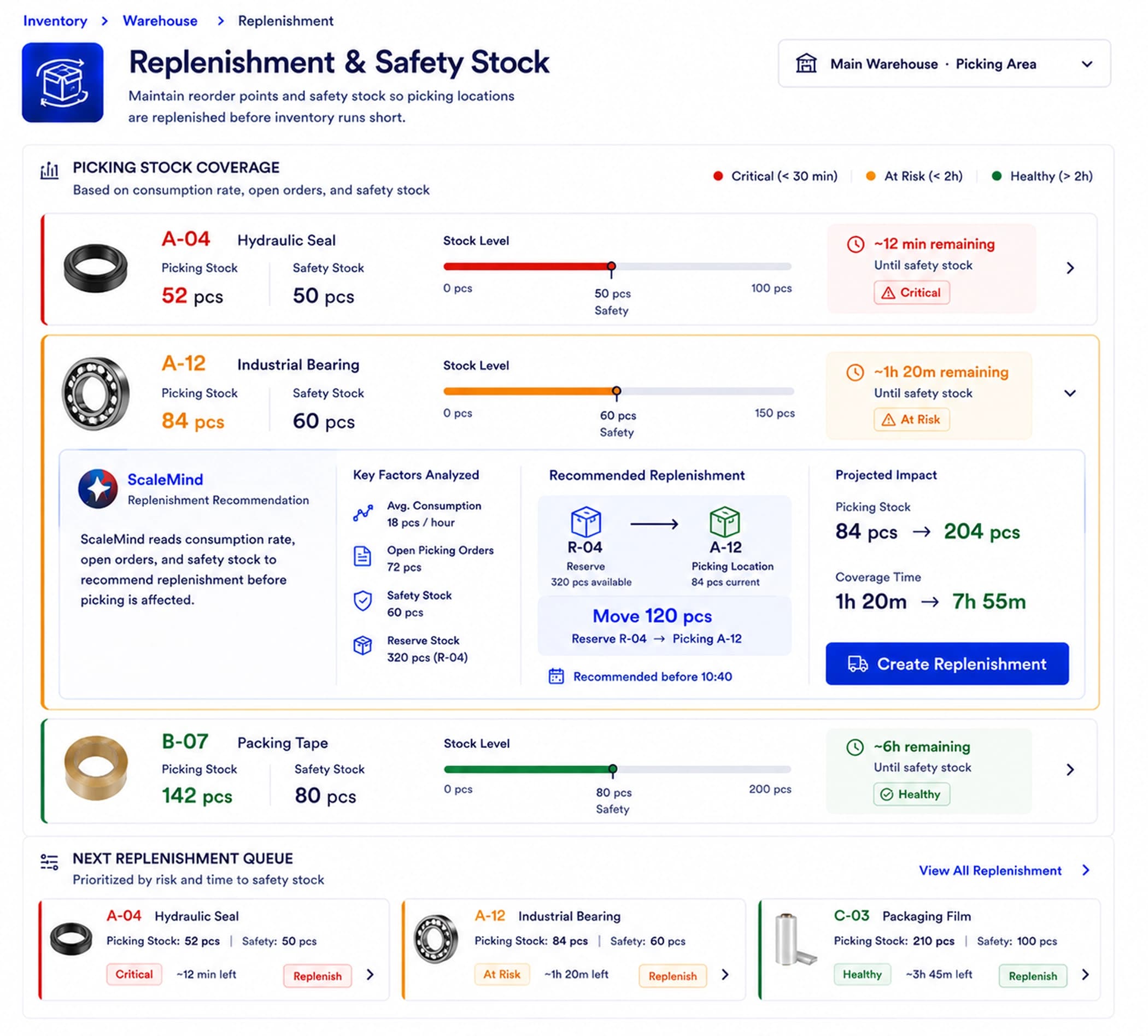Click the clock icon beside ~12 min remaining
This screenshot has width=1148, height=1036.
[856, 244]
